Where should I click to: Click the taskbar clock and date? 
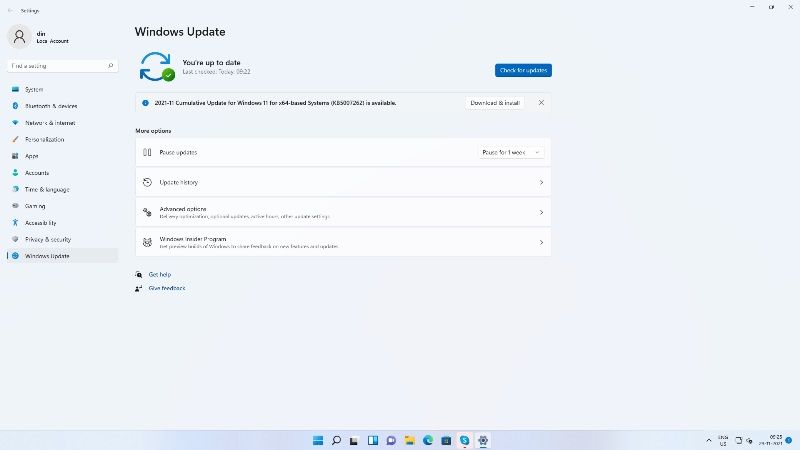pos(771,440)
